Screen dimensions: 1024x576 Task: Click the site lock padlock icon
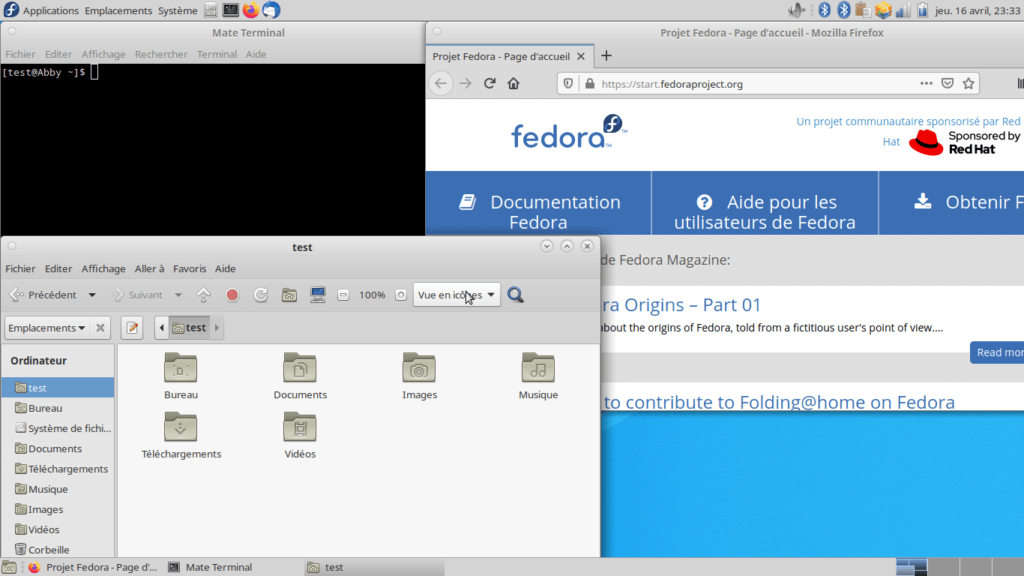point(590,84)
